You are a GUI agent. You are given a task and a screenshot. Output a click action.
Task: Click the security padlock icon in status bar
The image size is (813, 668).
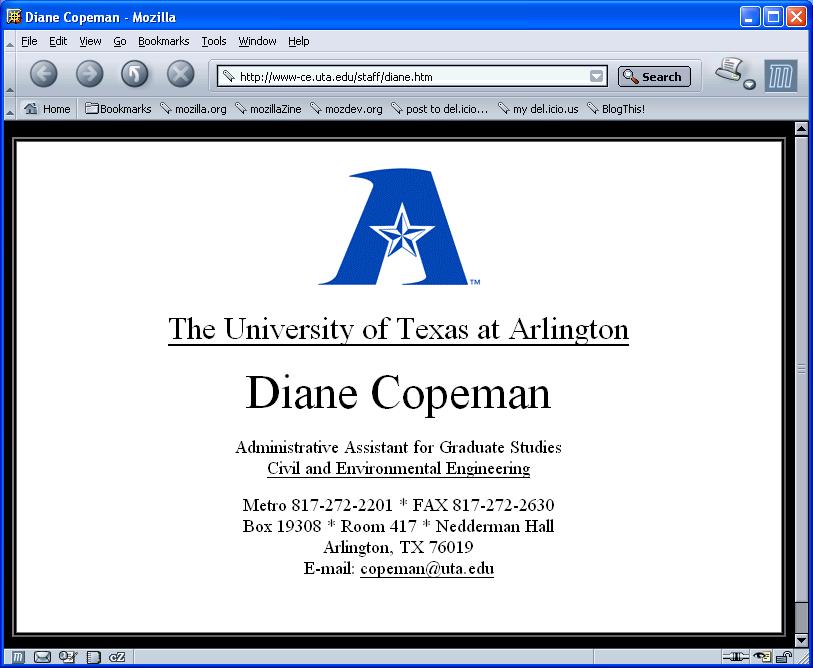coord(784,657)
